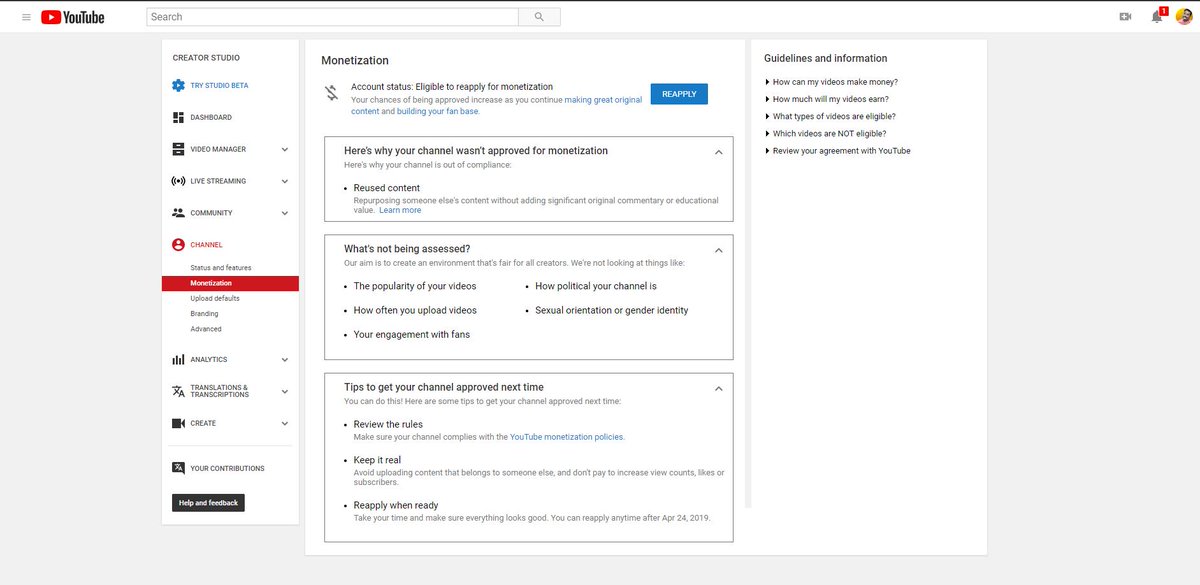Collapse Tips to get approved panel

click(718, 388)
